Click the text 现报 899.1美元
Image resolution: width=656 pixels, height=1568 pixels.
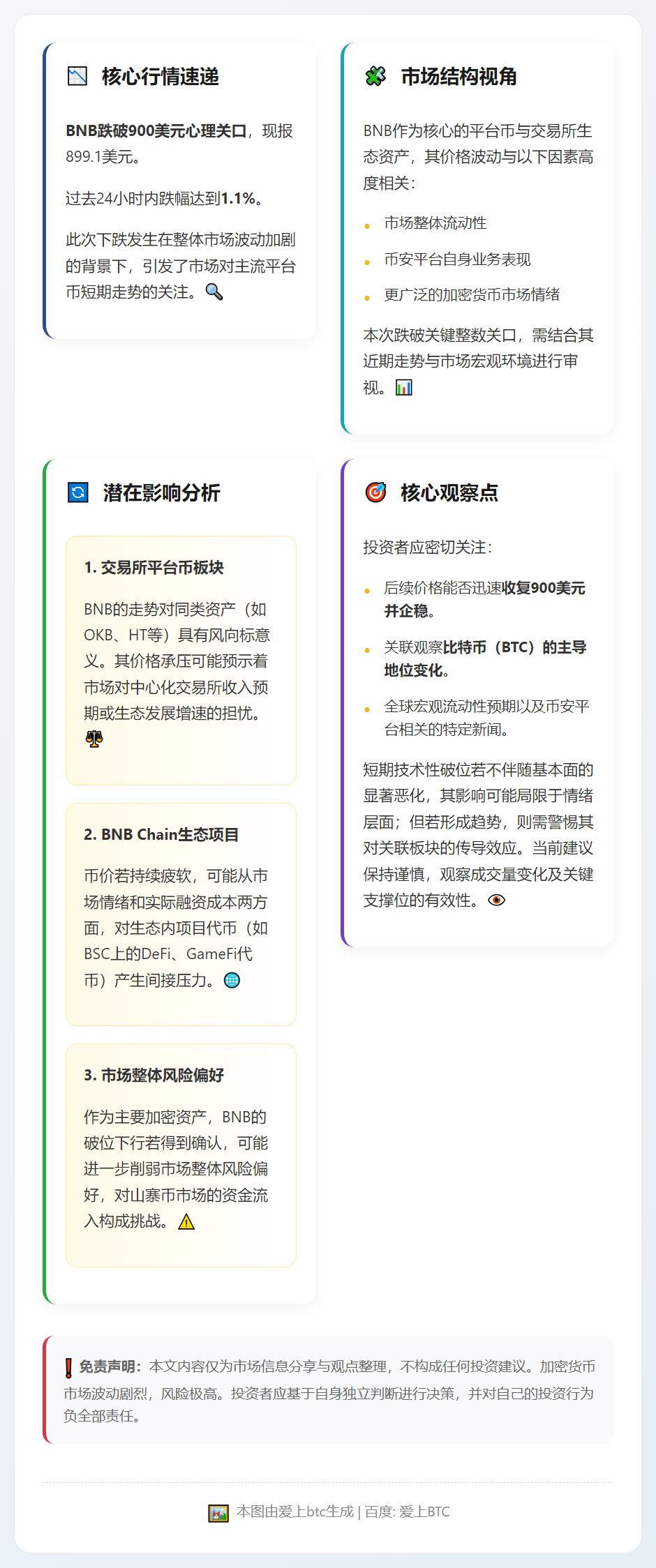(x=179, y=144)
